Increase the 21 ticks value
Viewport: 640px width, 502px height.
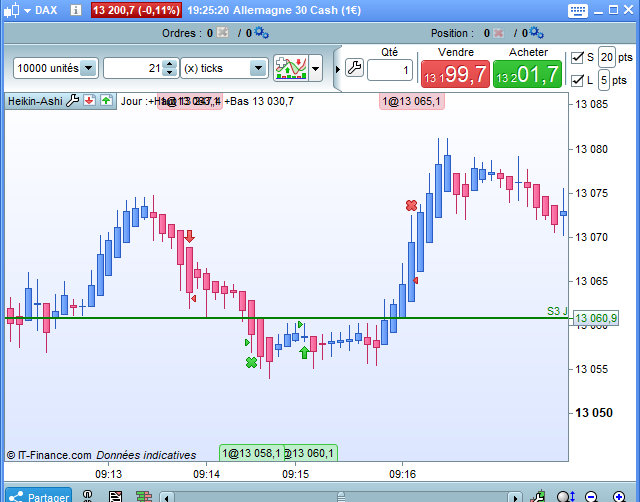(x=169, y=64)
